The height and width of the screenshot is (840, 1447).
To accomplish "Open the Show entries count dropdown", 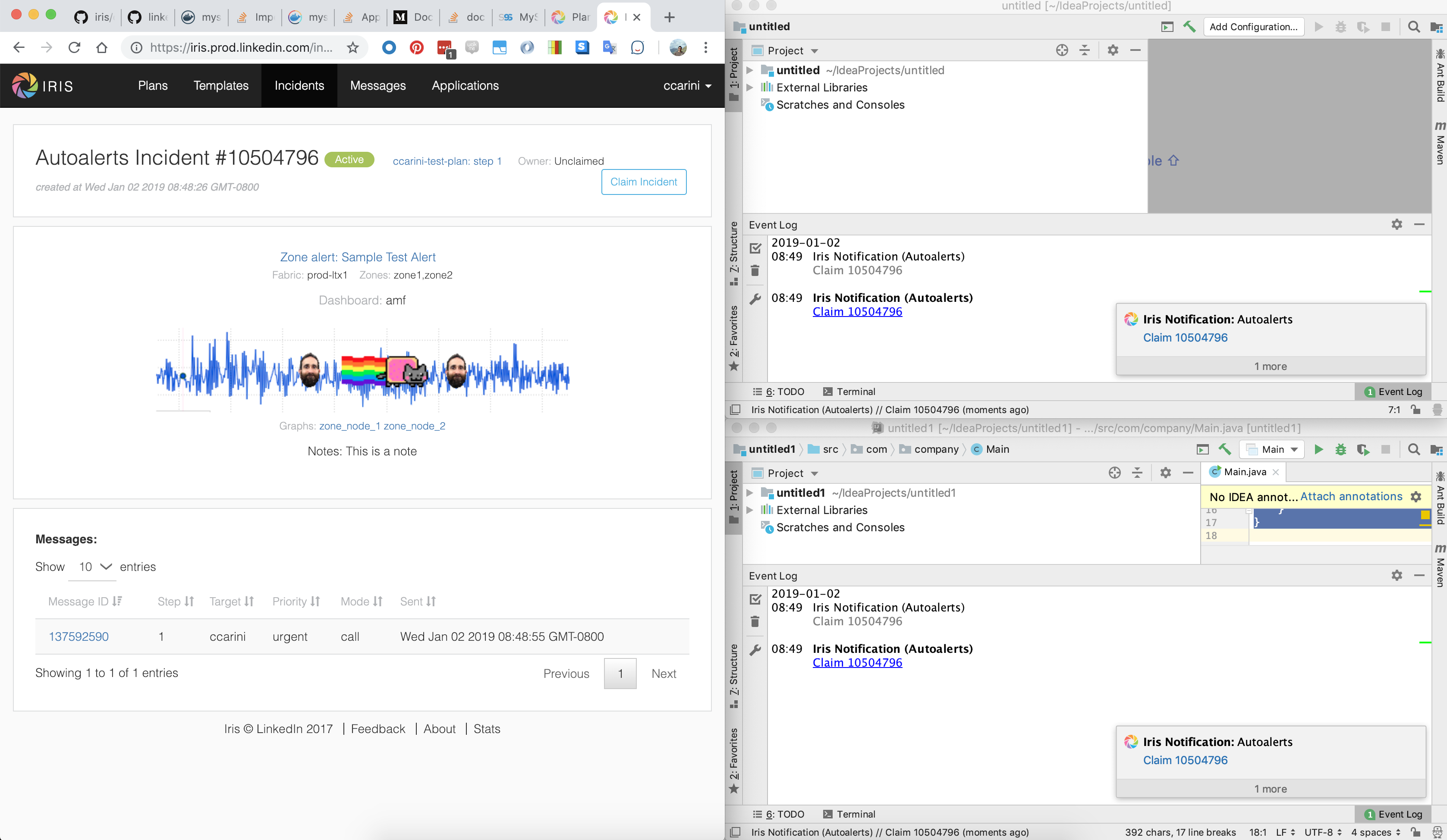I will [x=93, y=567].
